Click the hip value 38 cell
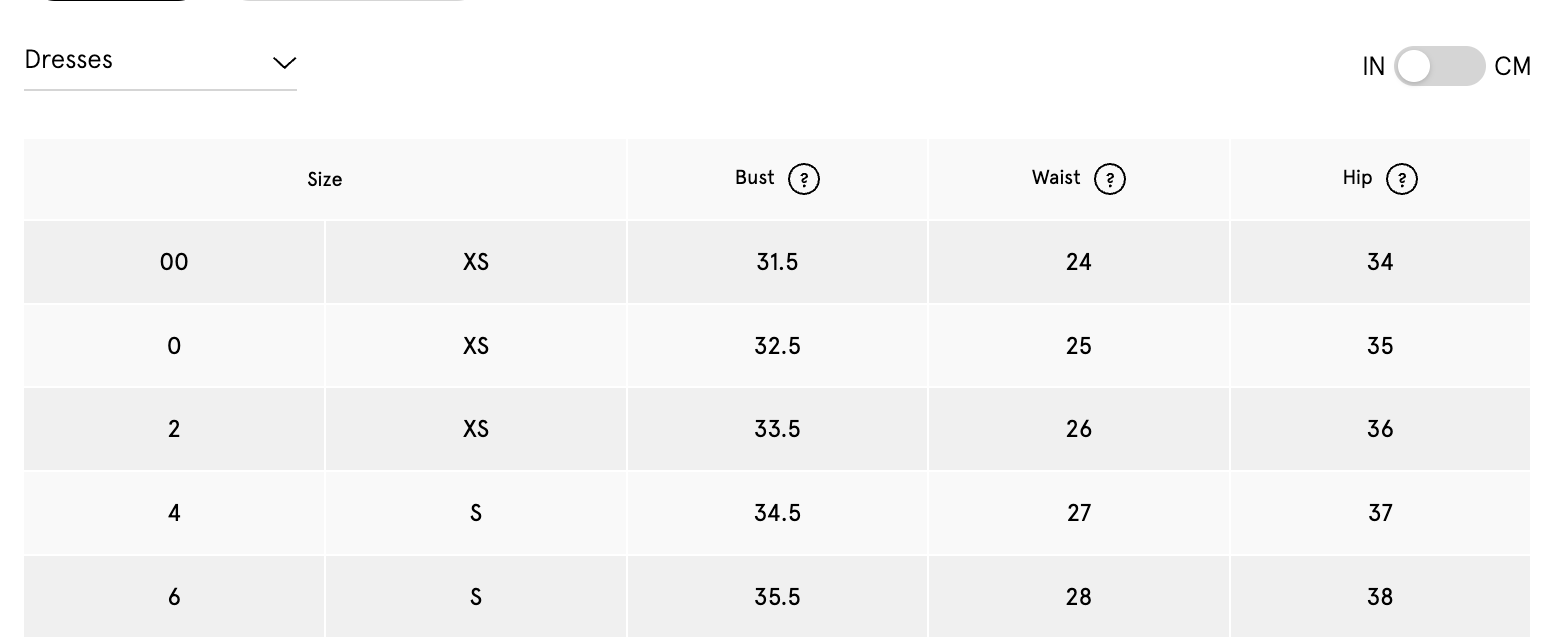The height and width of the screenshot is (638, 1562). (1380, 597)
